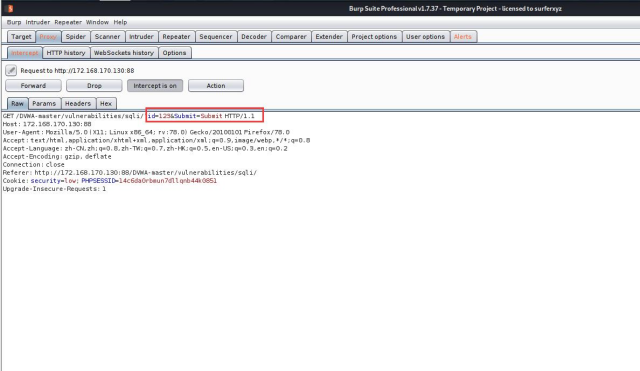This screenshot has height=371, width=640.
Task: Click the User-Agent header line
Action: pyautogui.click(x=146, y=132)
